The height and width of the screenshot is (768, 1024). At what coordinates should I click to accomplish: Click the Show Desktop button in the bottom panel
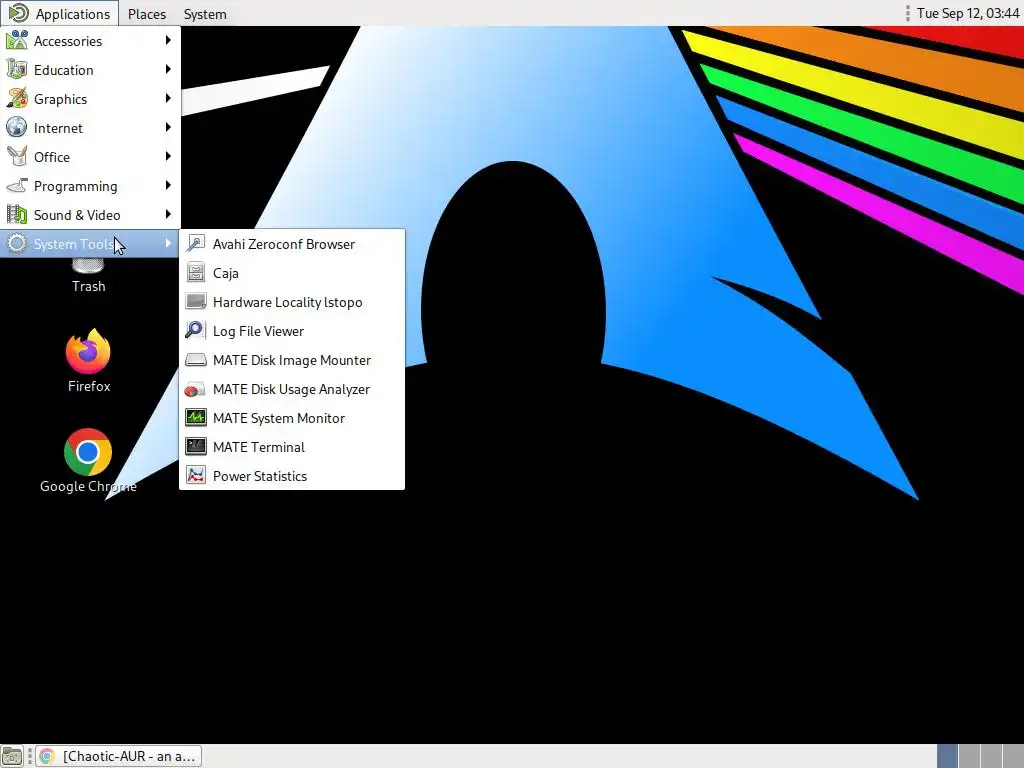pos(12,756)
